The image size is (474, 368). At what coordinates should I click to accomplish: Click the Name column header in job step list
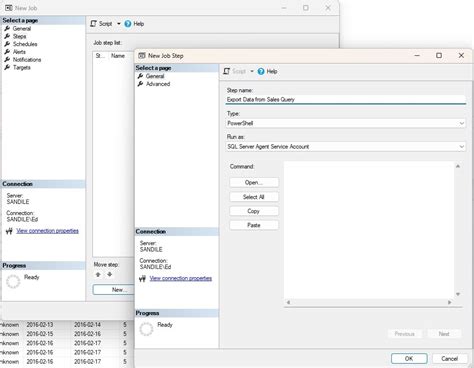tap(118, 56)
